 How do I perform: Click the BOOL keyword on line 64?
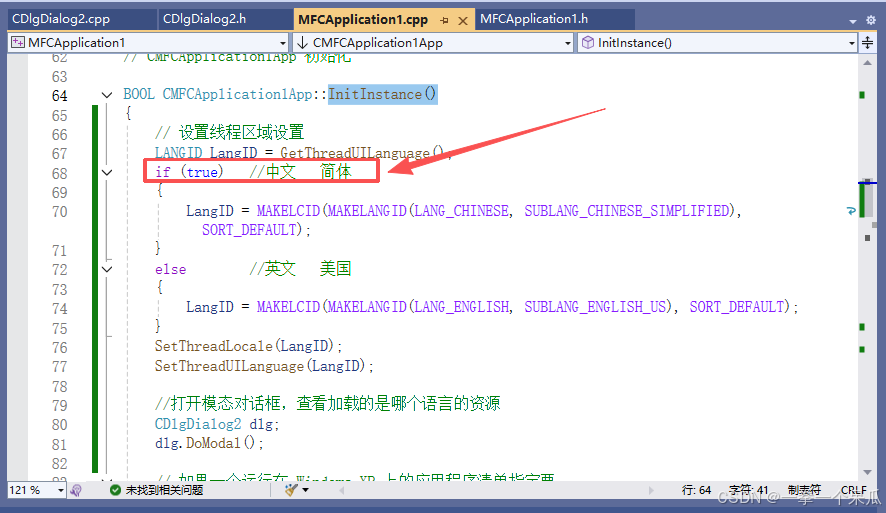(x=139, y=94)
